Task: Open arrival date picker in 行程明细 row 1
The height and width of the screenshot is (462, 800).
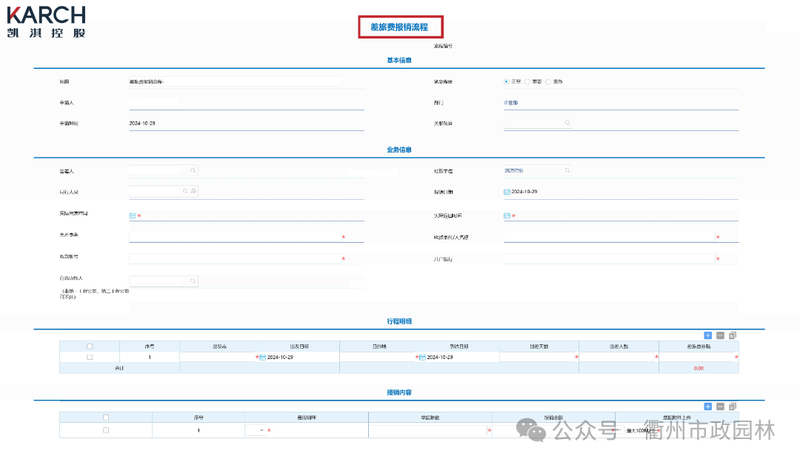Action: coord(422,357)
